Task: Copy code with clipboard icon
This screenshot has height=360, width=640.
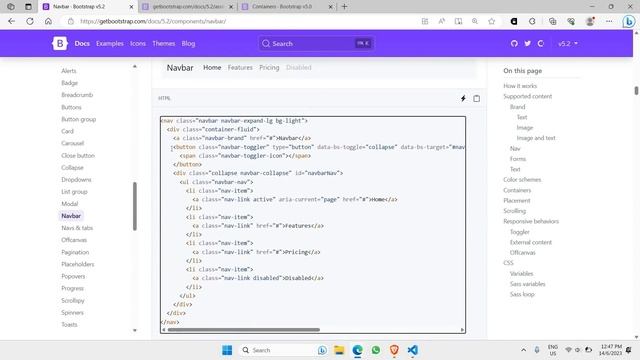Action: (476, 98)
